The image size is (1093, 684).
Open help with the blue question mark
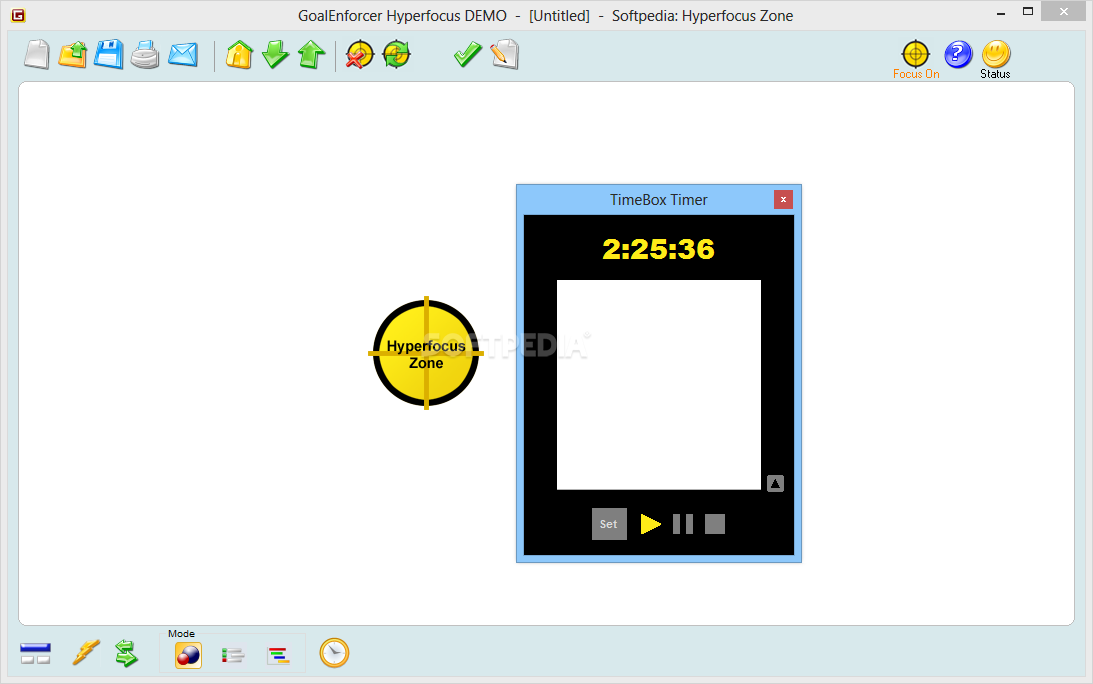[x=958, y=54]
